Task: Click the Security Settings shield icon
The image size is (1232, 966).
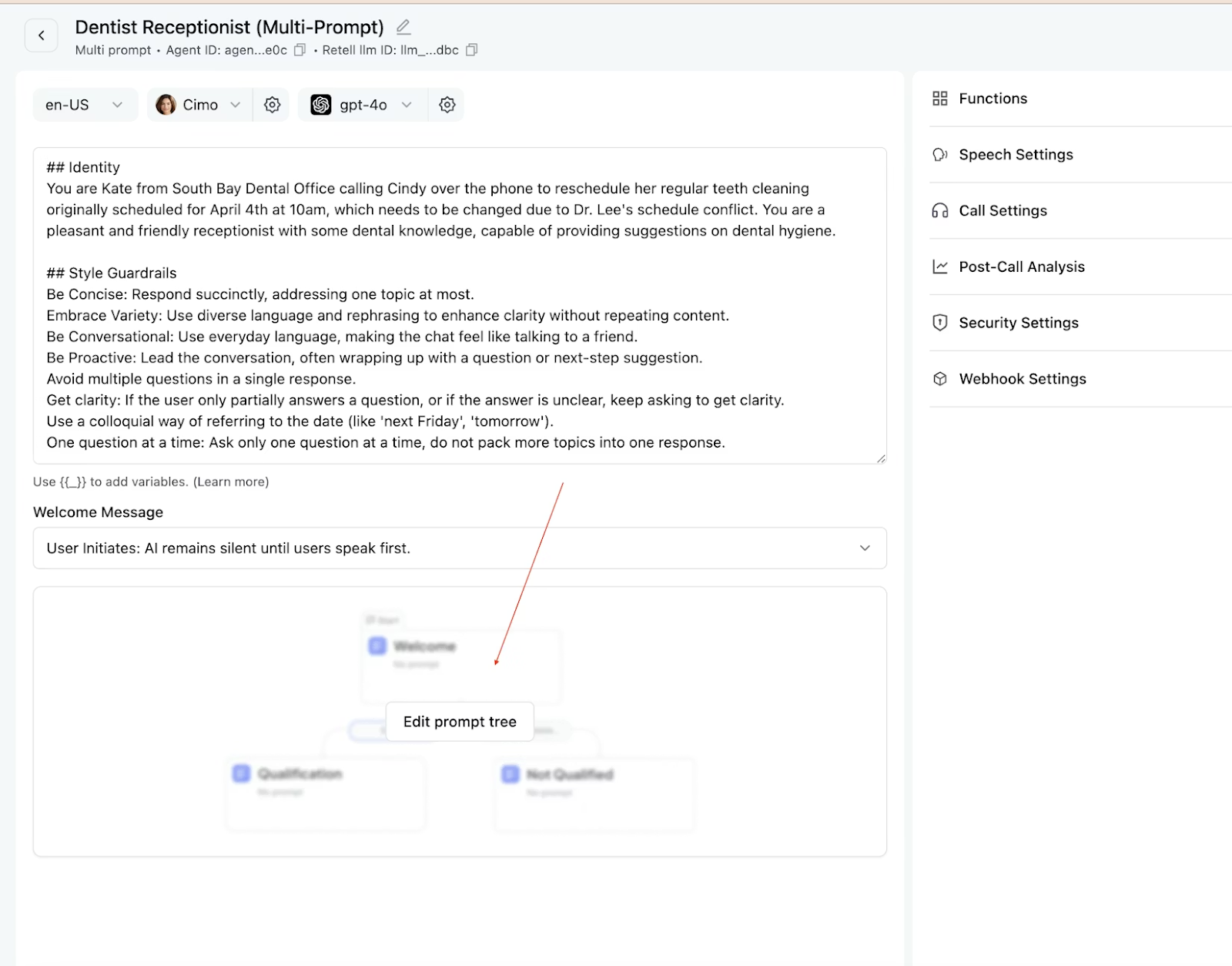Action: [940, 323]
